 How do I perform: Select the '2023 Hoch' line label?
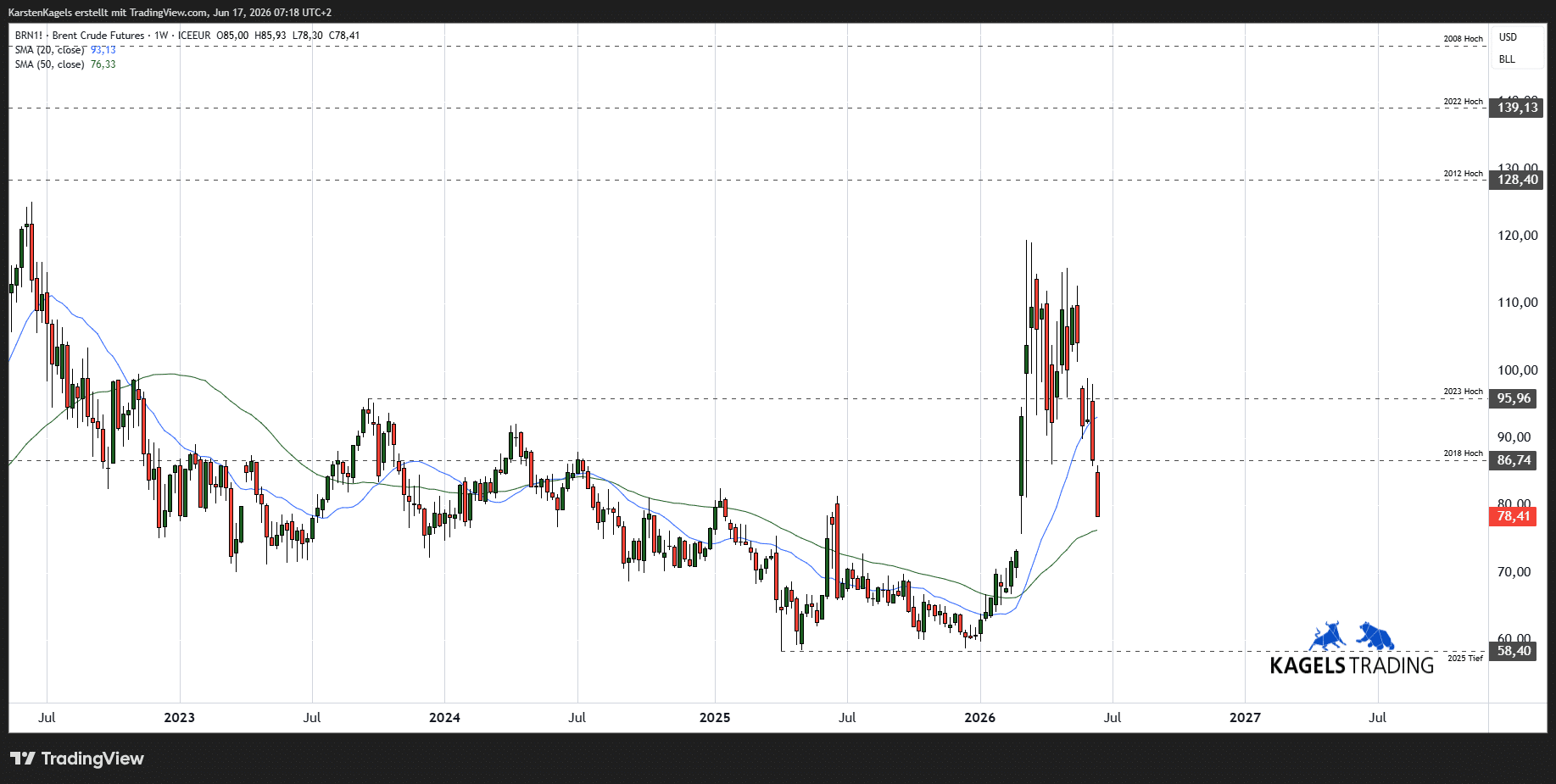coord(1464,392)
